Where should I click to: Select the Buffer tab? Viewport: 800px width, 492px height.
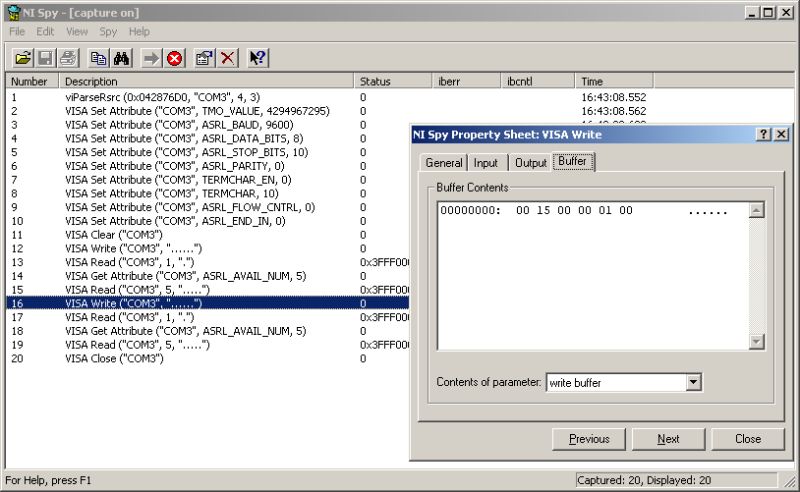point(572,161)
